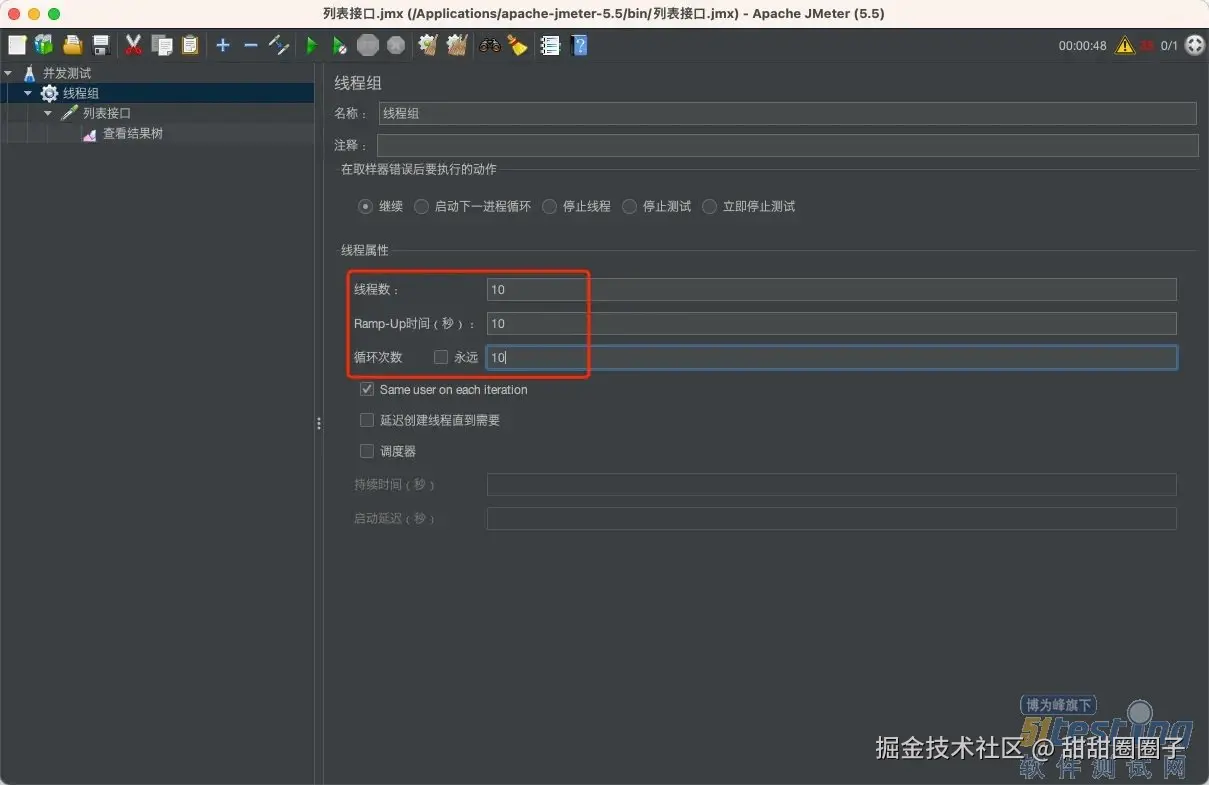Select 并发测试 test plan label in tree
This screenshot has height=785, width=1209.
[x=67, y=73]
